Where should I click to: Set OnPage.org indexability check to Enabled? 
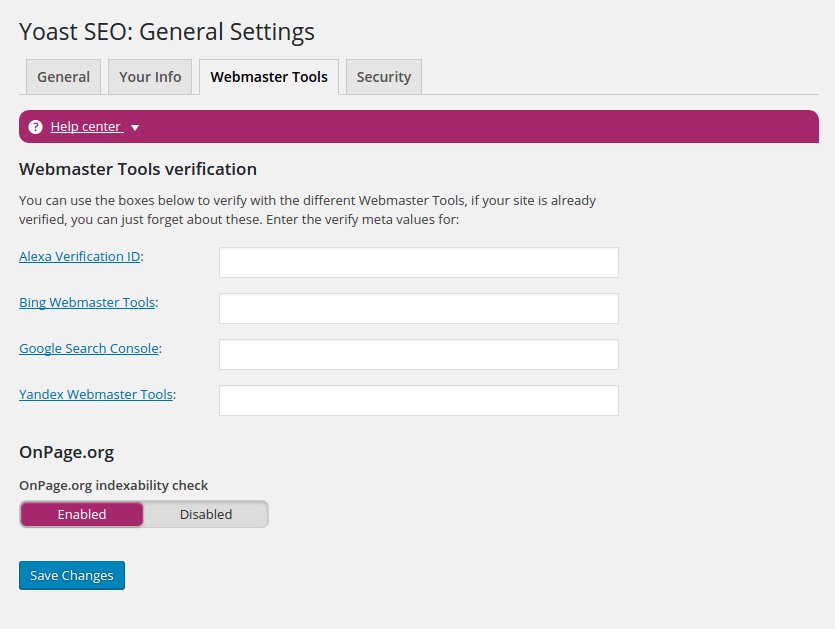pyautogui.click(x=82, y=514)
